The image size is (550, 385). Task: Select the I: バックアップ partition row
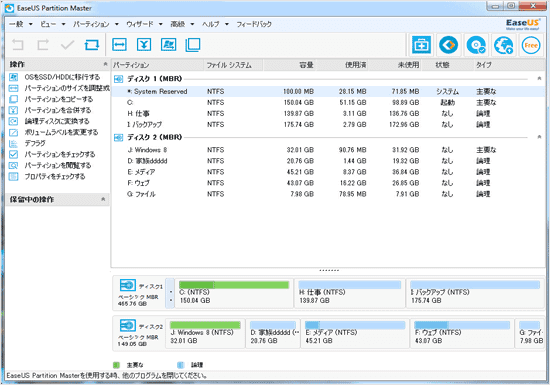coord(328,124)
